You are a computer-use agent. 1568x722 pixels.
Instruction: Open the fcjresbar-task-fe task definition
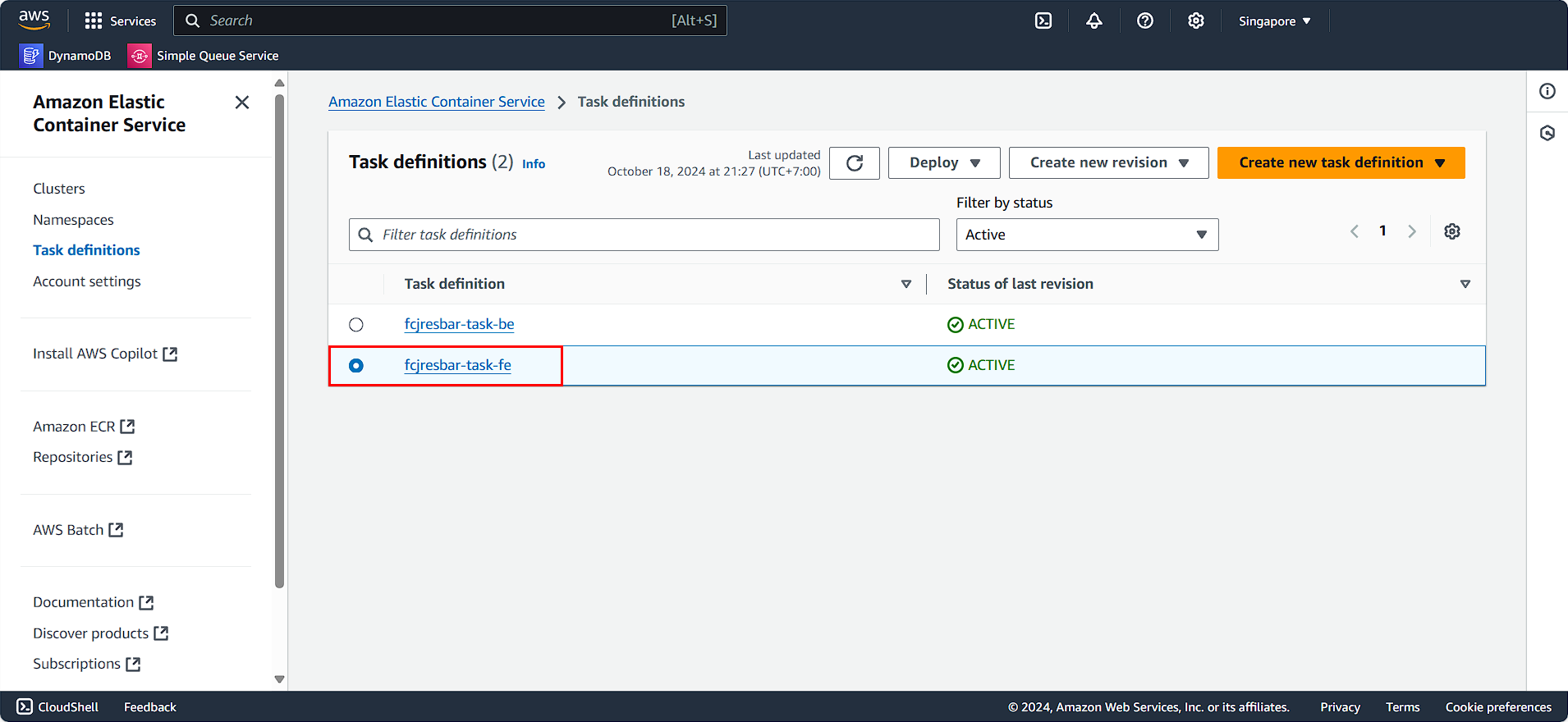pyautogui.click(x=458, y=365)
